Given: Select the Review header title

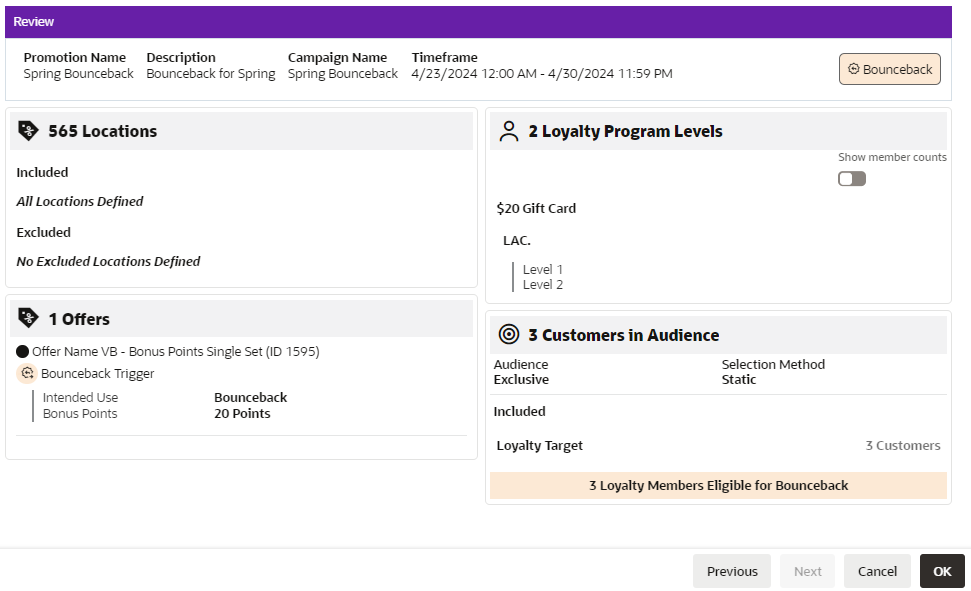Looking at the screenshot, I should (33, 22).
